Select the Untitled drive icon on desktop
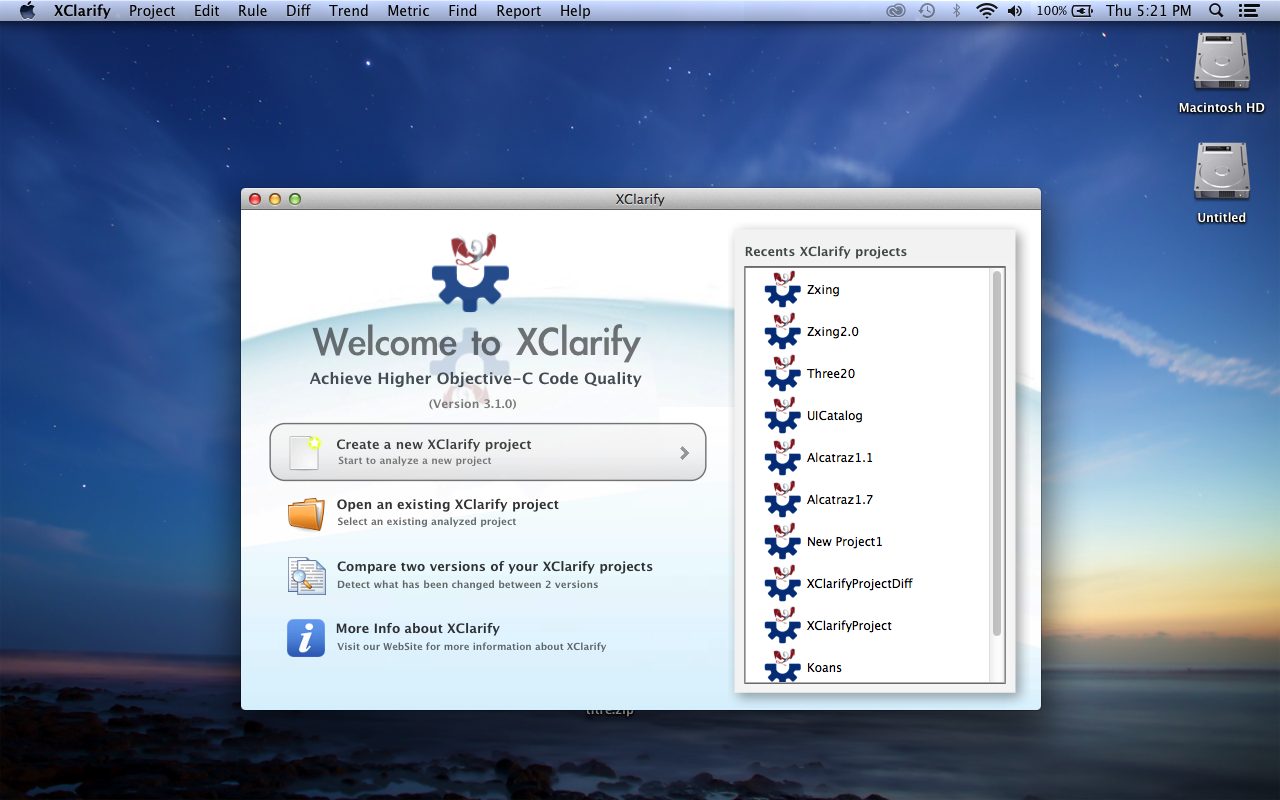This screenshot has height=800, width=1280. tap(1221, 171)
